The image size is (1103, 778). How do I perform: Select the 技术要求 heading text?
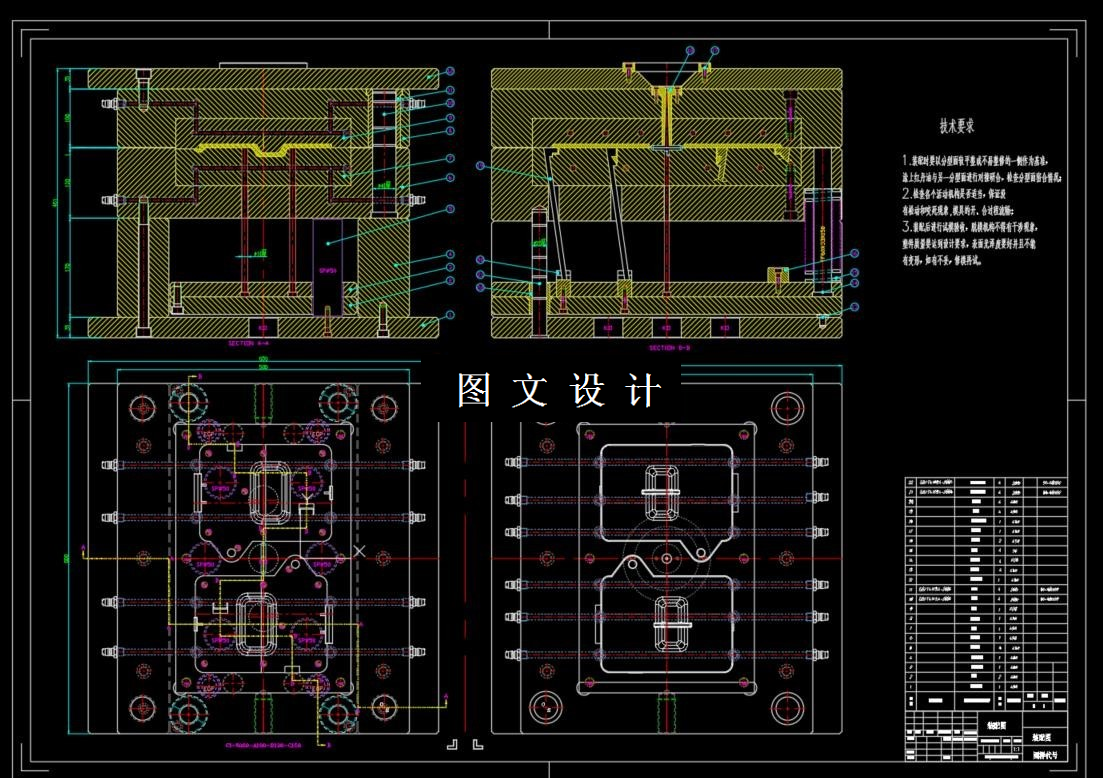(957, 127)
